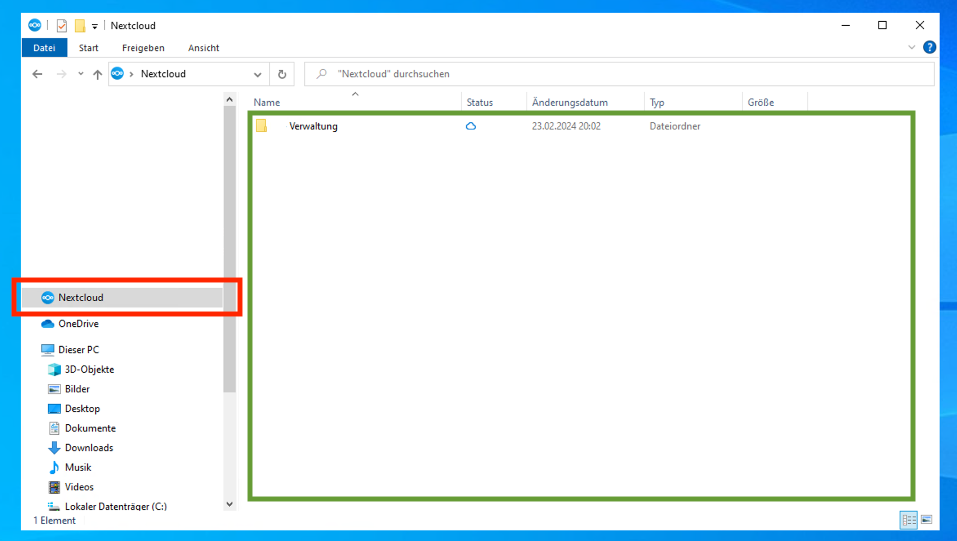Select the OneDrive cloud icon in sidebar
Viewport: 957px width, 541px height.
[x=48, y=324]
